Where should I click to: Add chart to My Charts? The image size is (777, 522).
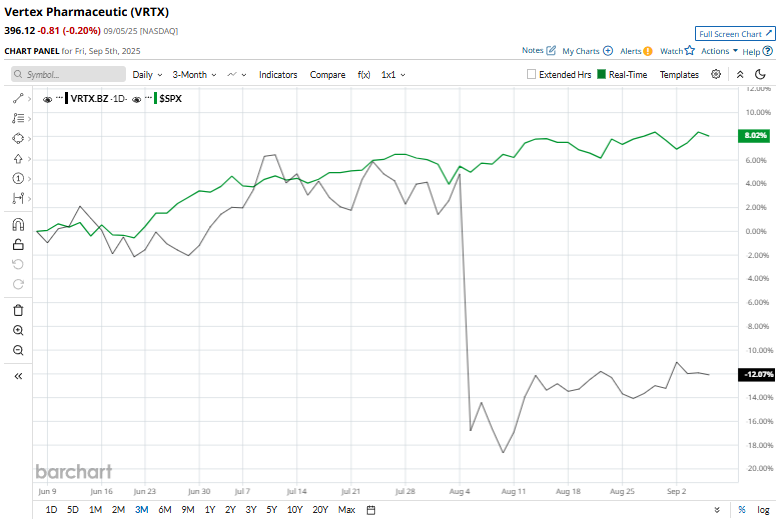point(587,51)
